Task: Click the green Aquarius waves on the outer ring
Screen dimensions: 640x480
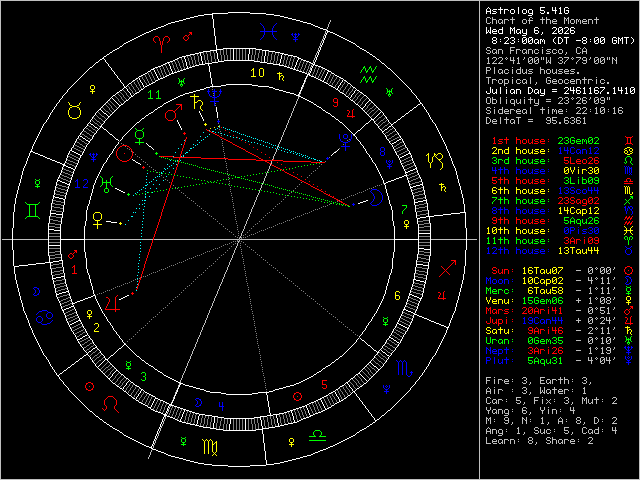Action: pos(368,75)
